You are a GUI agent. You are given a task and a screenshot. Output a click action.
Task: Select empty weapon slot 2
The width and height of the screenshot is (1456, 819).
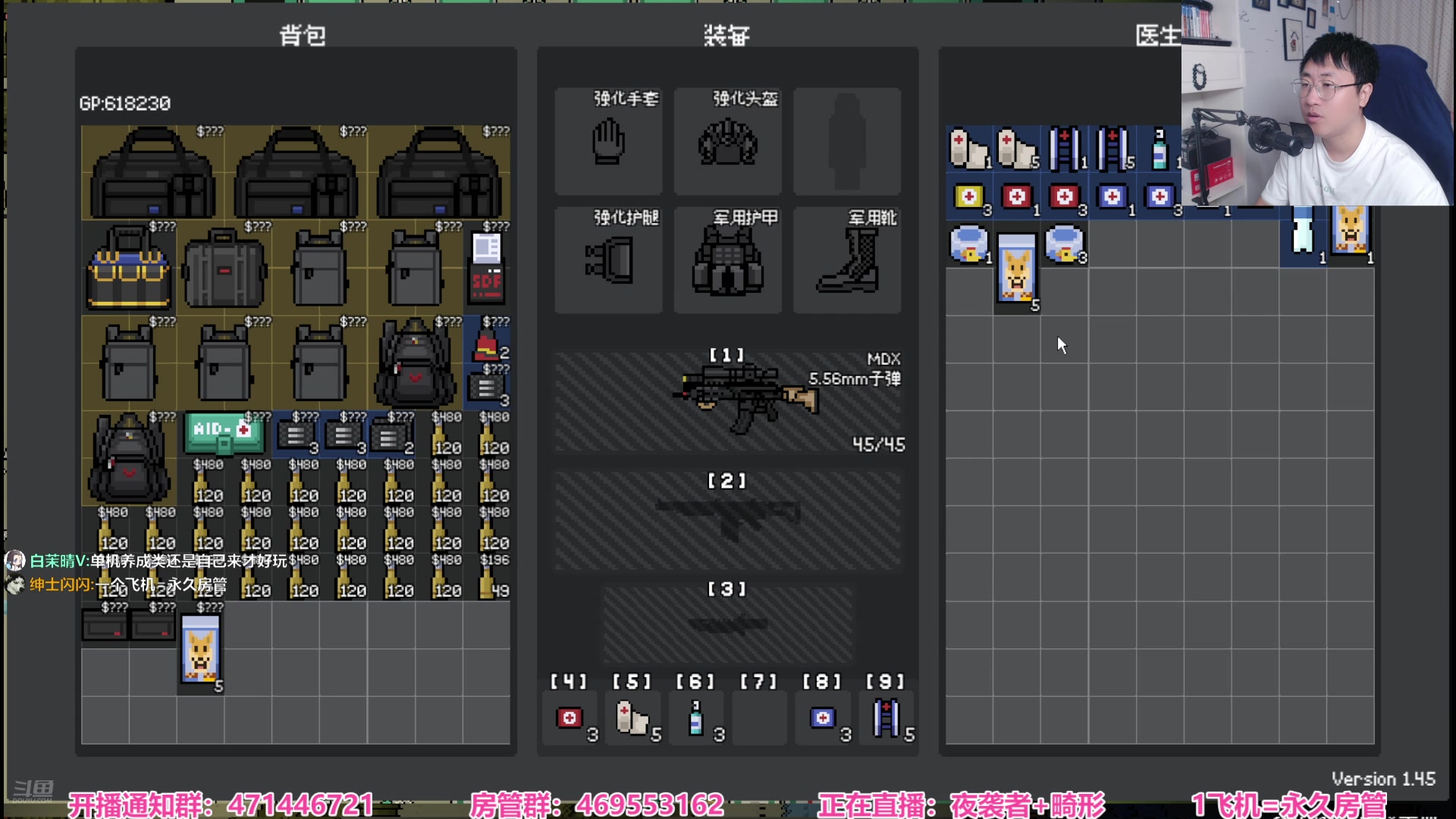[x=728, y=520]
